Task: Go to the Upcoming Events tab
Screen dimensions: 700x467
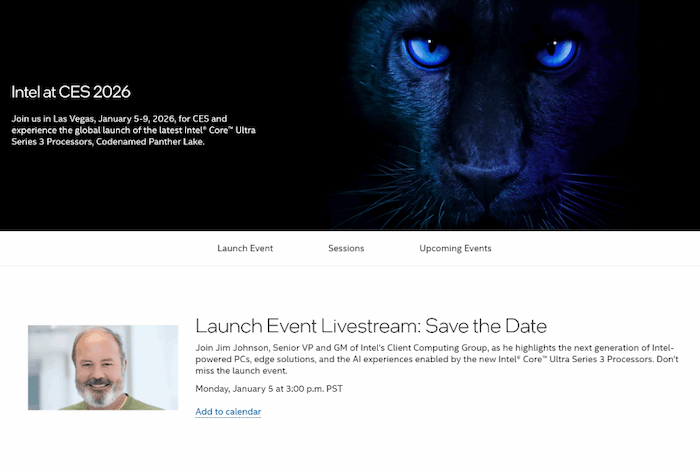Action: (x=455, y=248)
